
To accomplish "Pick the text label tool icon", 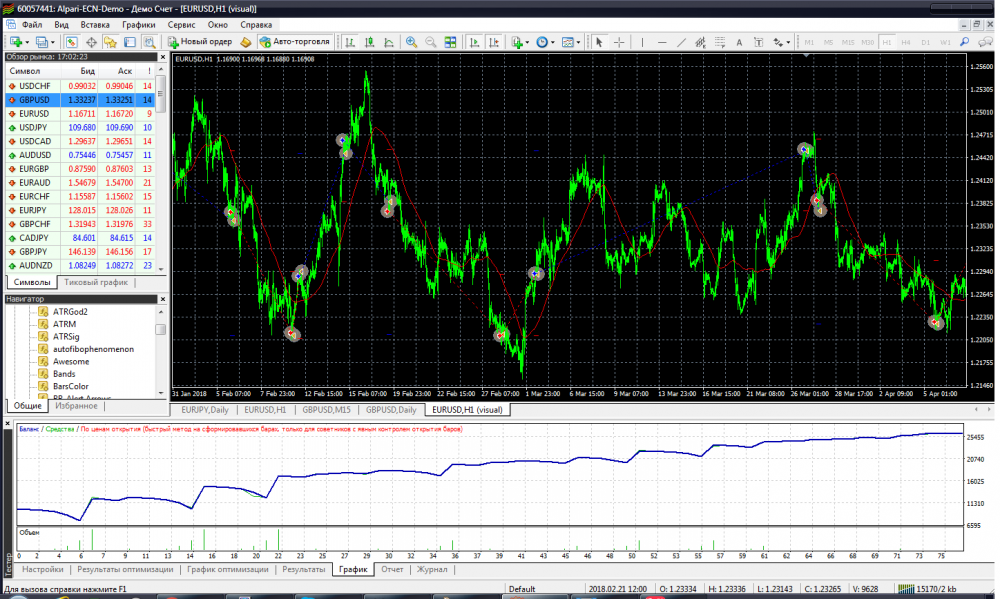I will click(739, 42).
